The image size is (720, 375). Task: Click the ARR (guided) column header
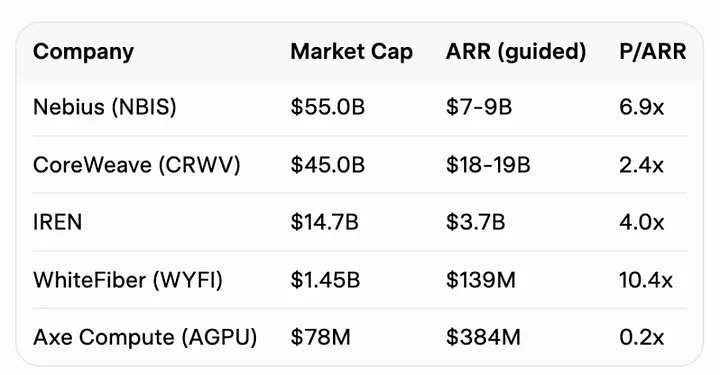[x=516, y=52]
